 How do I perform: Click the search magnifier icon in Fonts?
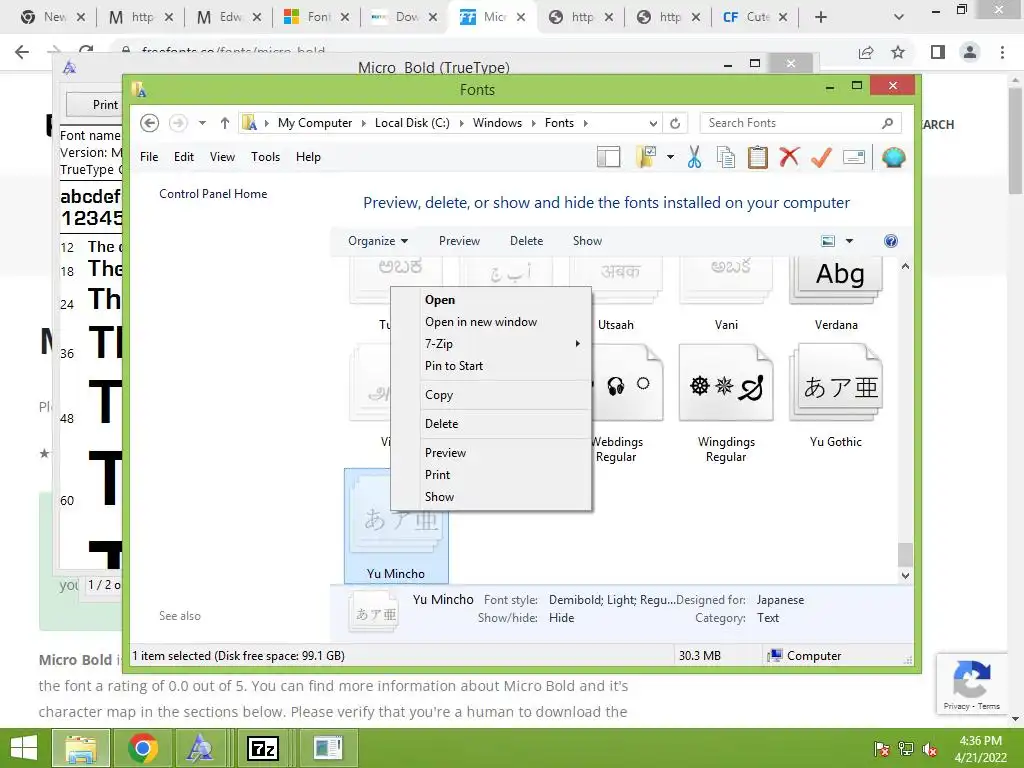(x=887, y=123)
